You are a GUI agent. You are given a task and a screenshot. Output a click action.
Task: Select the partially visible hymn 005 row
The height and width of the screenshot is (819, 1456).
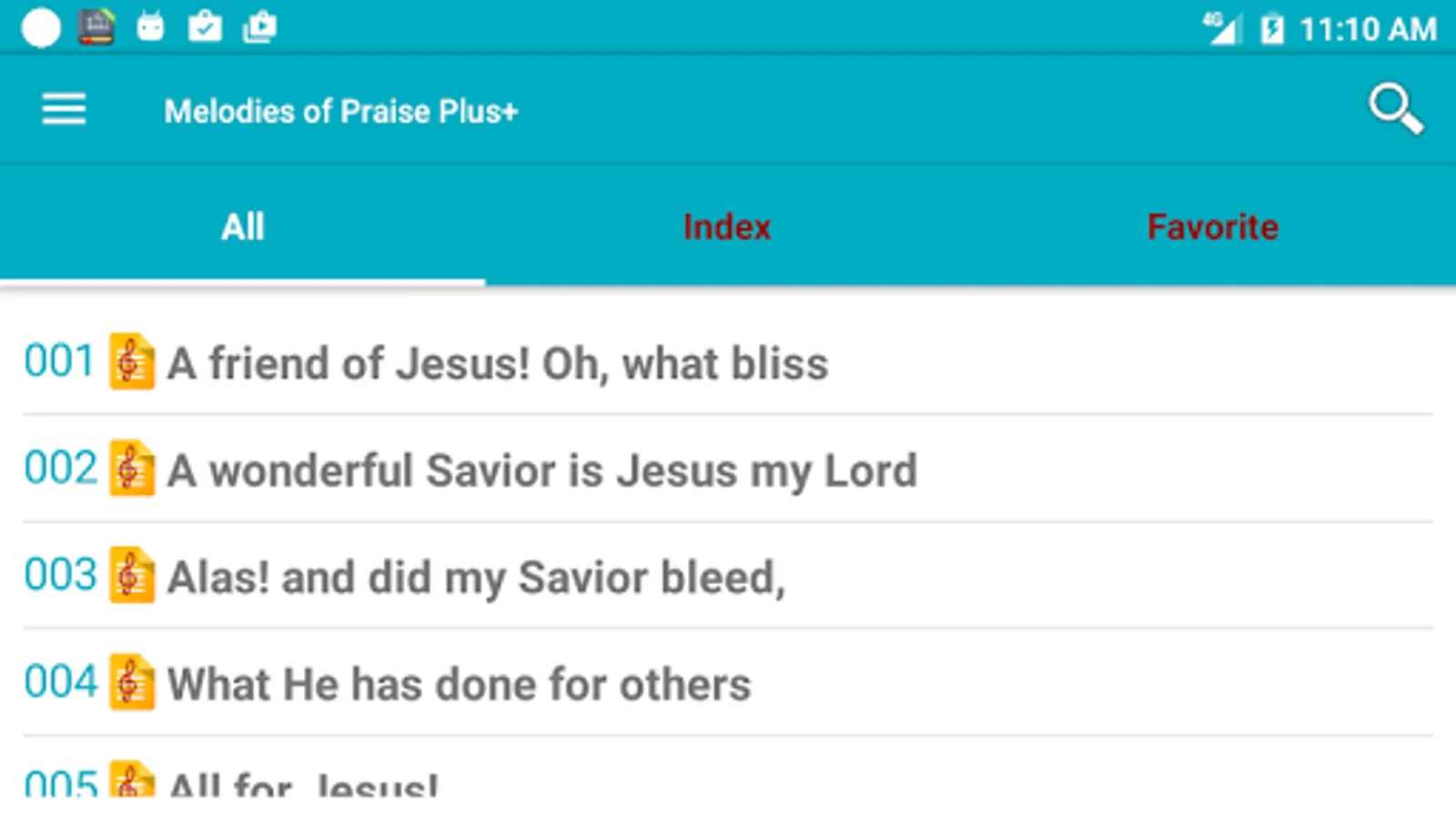pyautogui.click(x=303, y=783)
